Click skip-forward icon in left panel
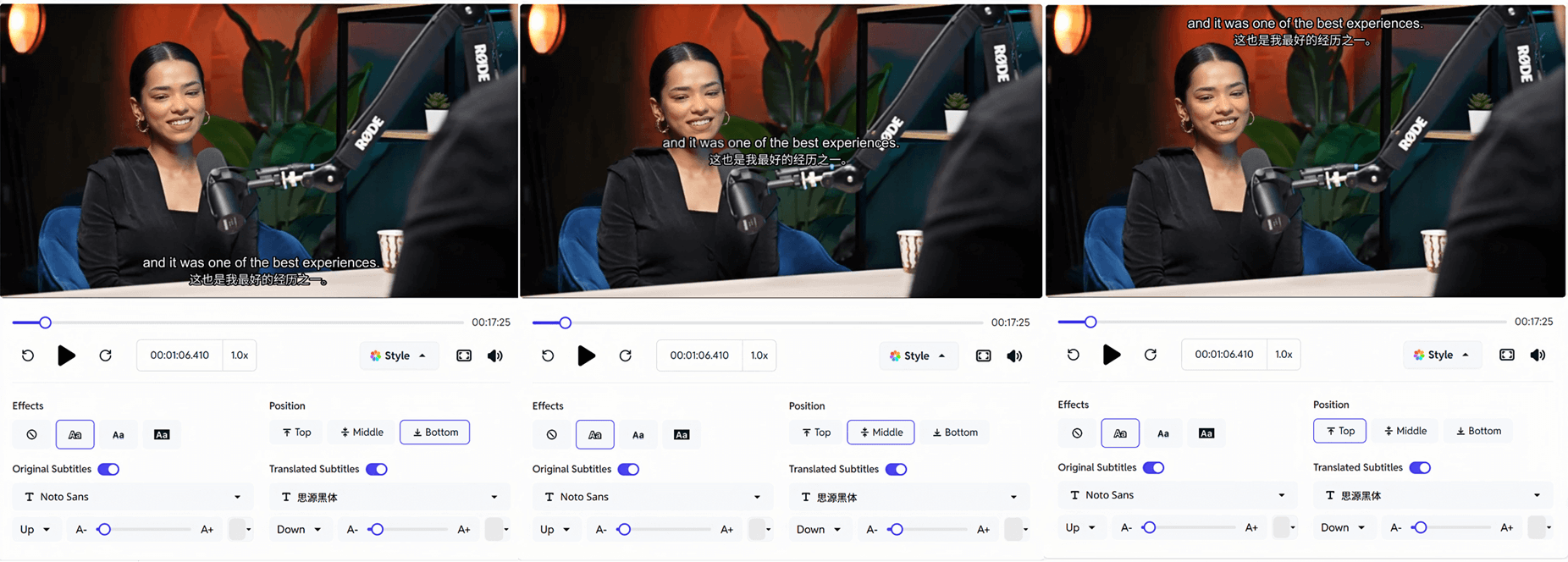Screen dimensions: 1568x562 click(x=105, y=355)
